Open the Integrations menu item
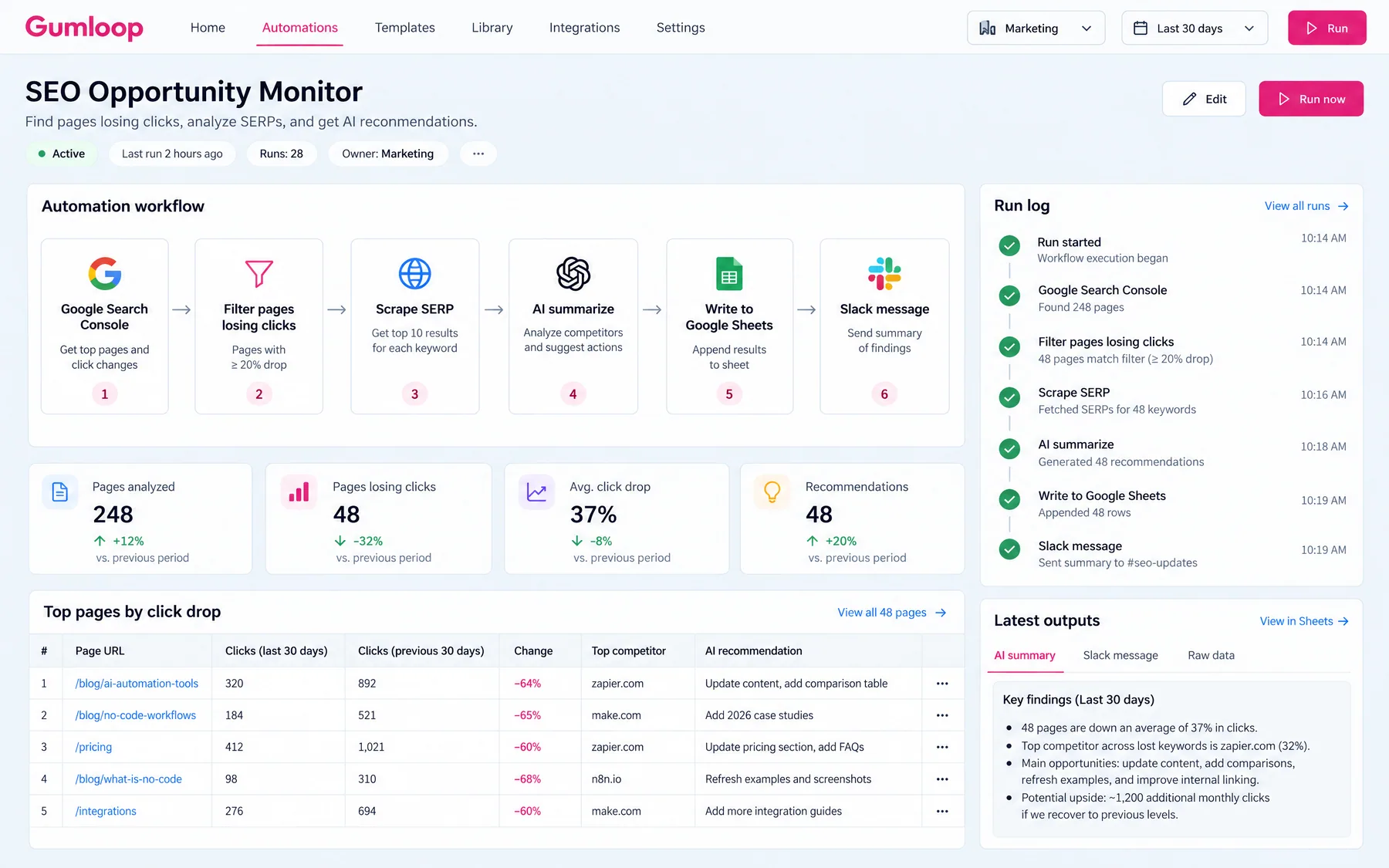Viewport: 1389px width, 868px height. (x=584, y=28)
